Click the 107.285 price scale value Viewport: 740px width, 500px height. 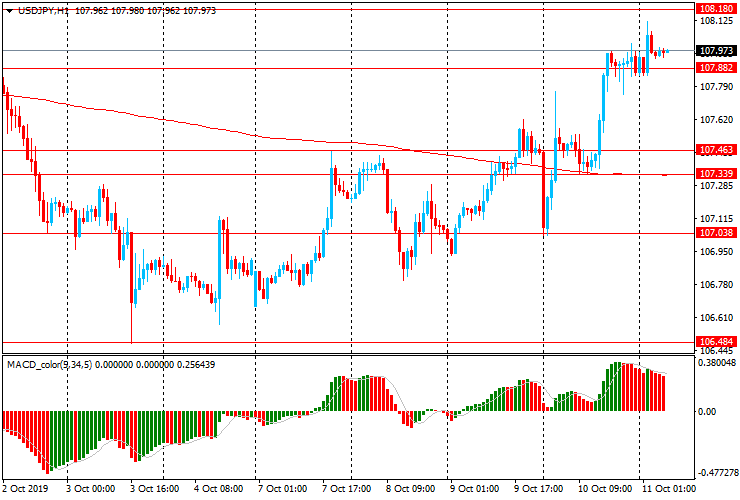[x=716, y=186]
